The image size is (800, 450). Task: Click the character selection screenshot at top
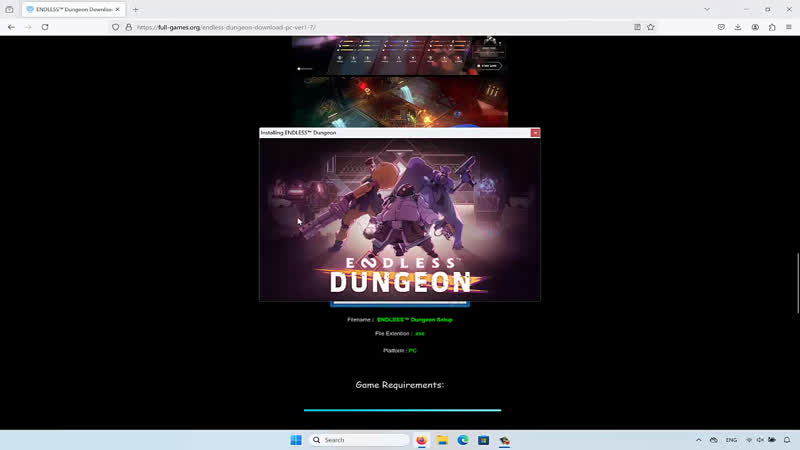coord(400,55)
